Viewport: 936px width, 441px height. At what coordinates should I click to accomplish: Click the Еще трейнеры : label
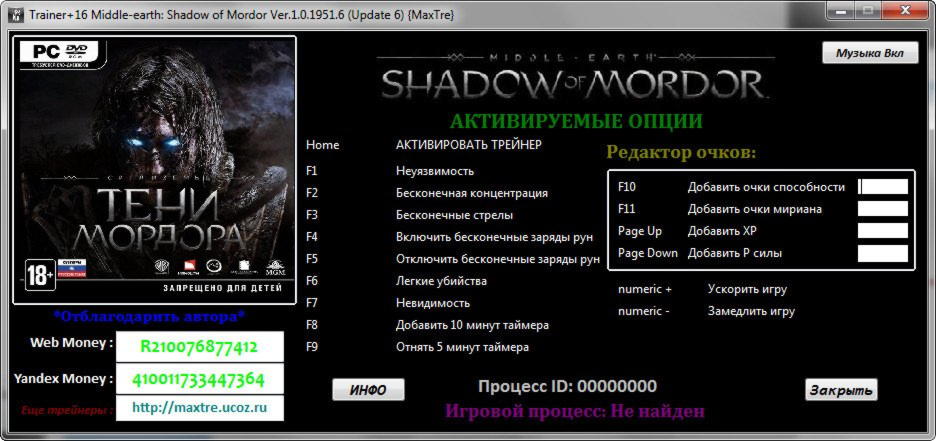(67, 411)
